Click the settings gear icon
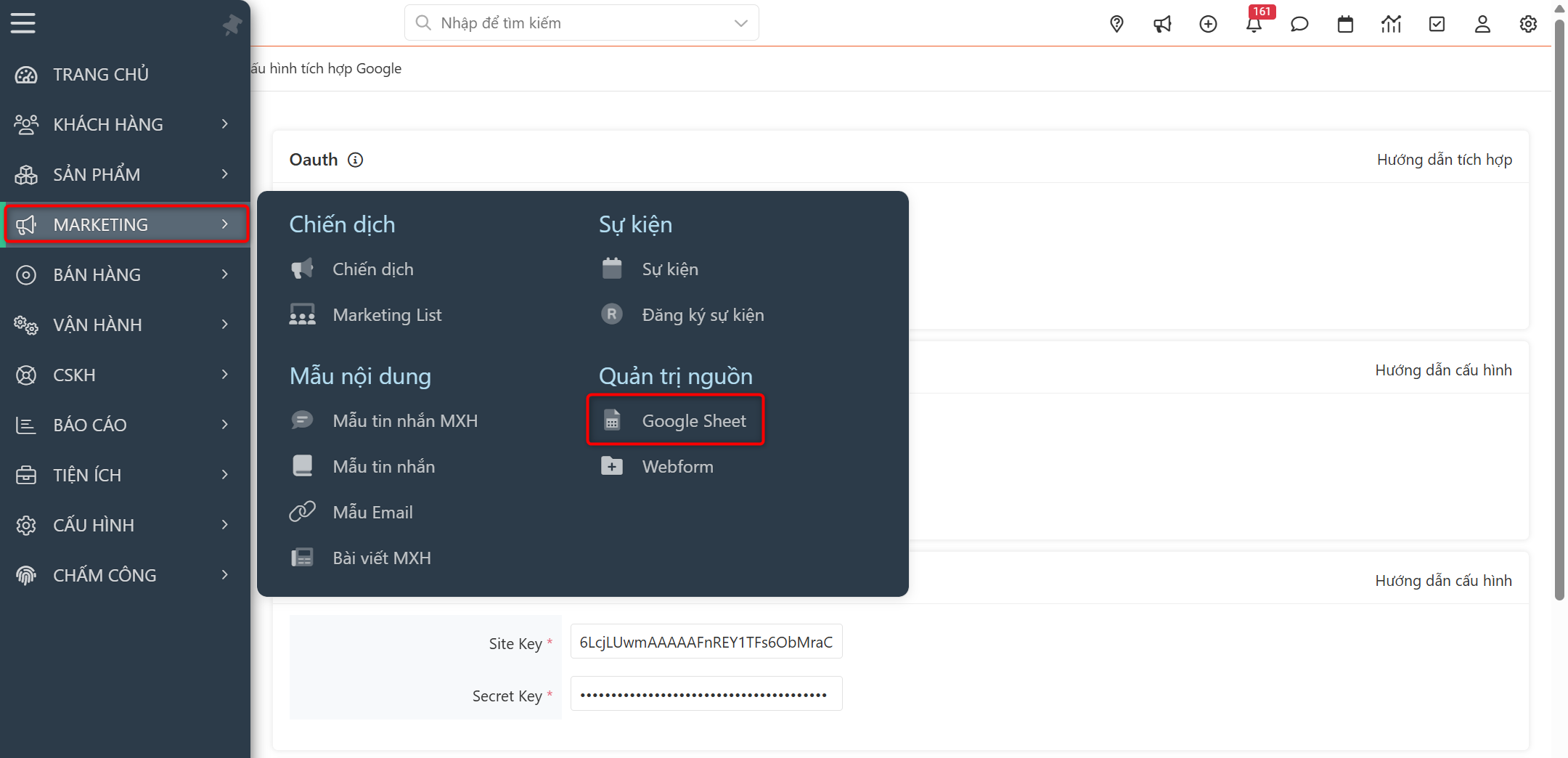Image resolution: width=1568 pixels, height=758 pixels. (x=1528, y=24)
